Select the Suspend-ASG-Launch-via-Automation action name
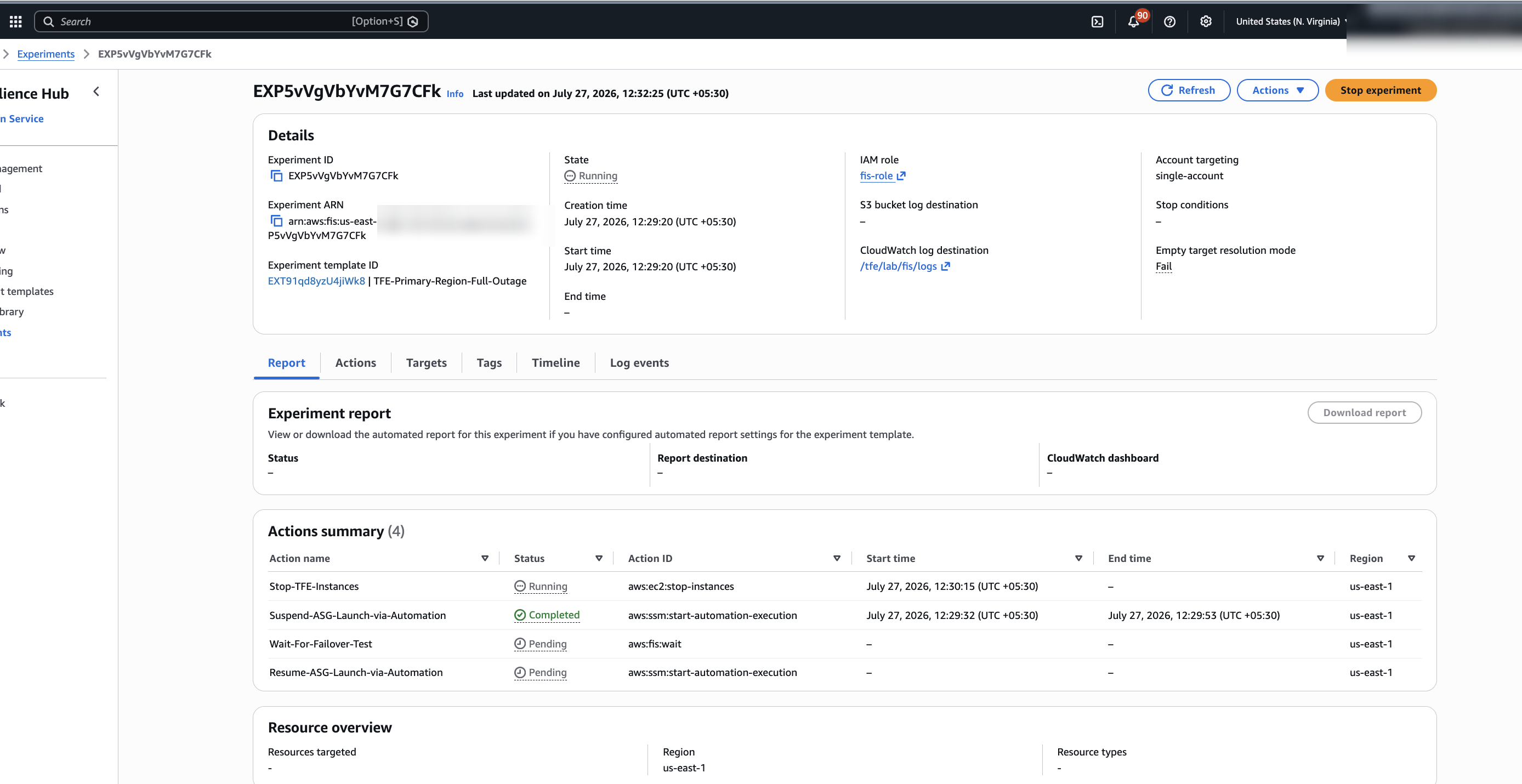1522x784 pixels. point(357,615)
